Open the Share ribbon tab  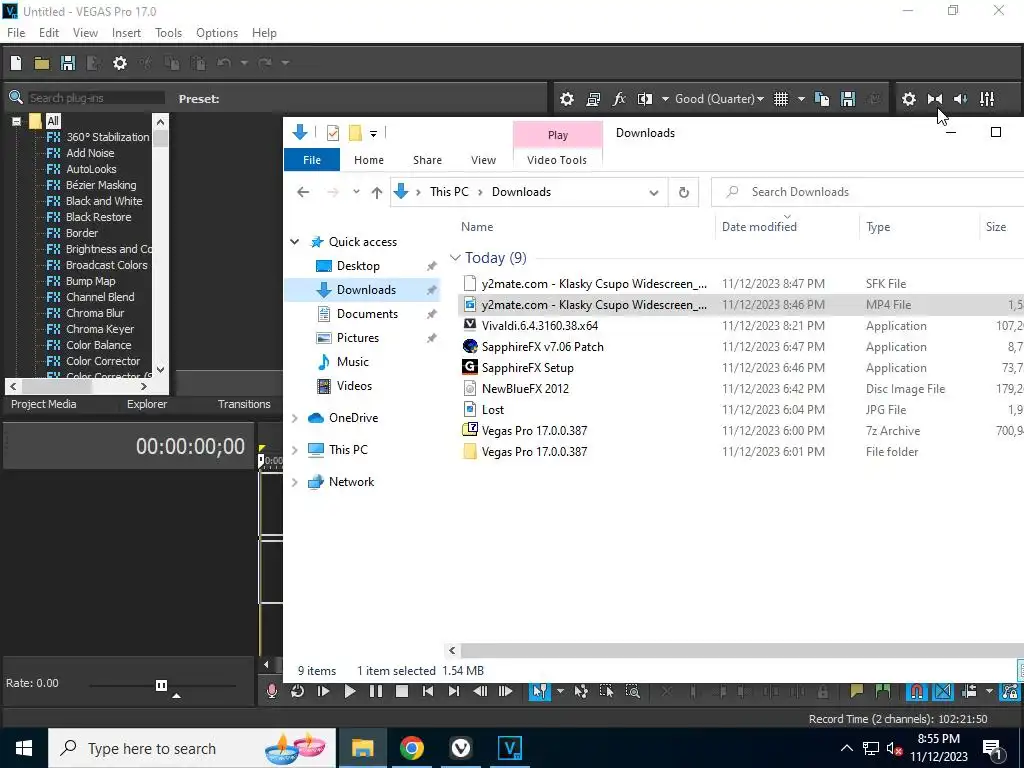tap(427, 160)
